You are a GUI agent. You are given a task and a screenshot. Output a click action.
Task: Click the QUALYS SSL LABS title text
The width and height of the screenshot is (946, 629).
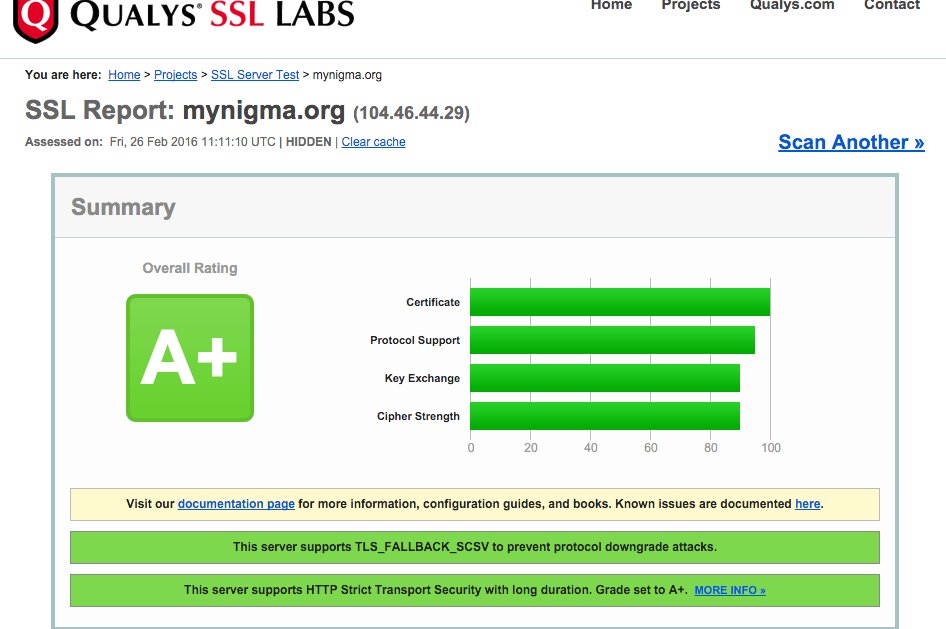(x=212, y=14)
